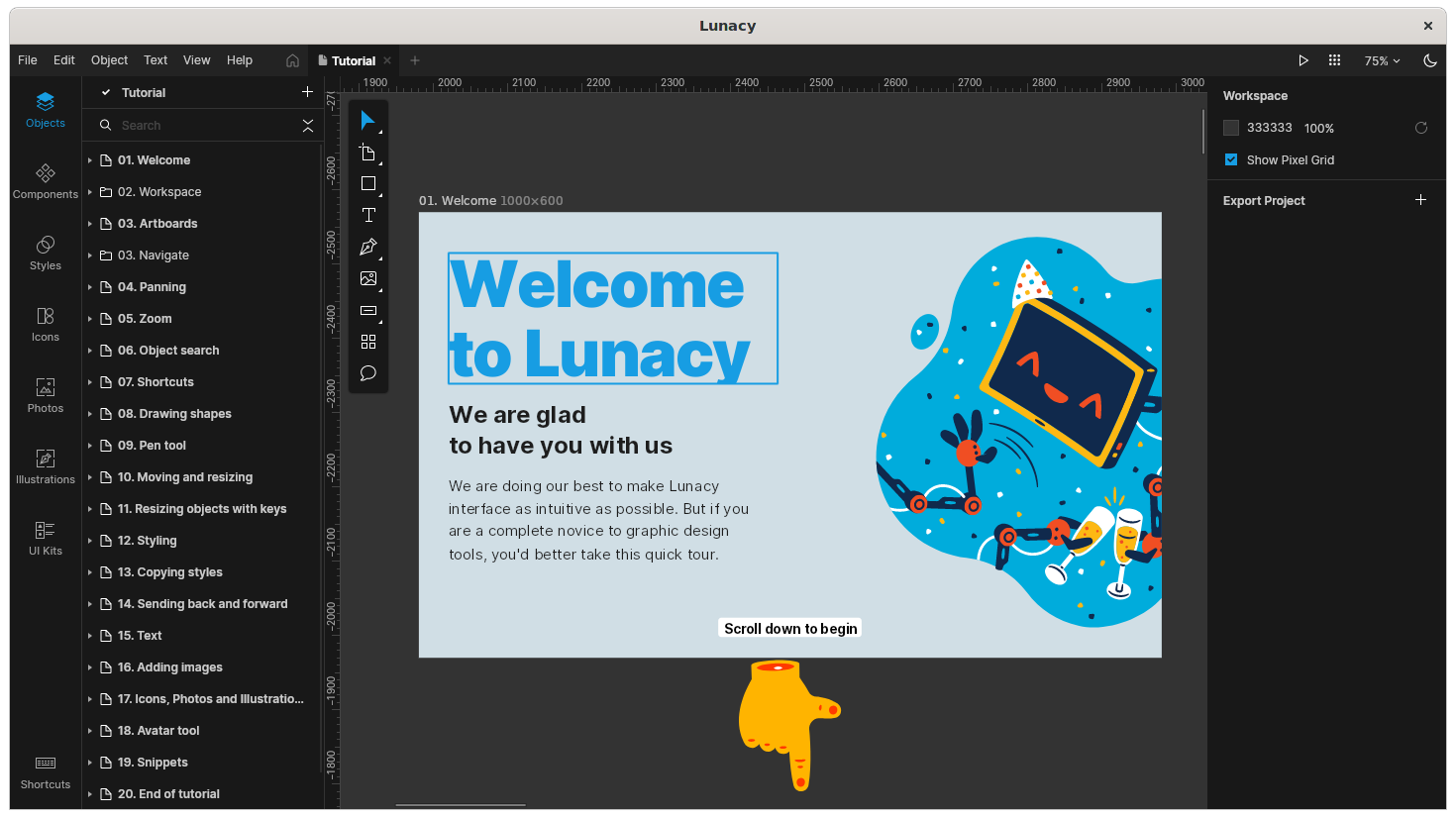1456x819 pixels.
Task: Click the workspace color swatch 333333
Action: (x=1231, y=128)
